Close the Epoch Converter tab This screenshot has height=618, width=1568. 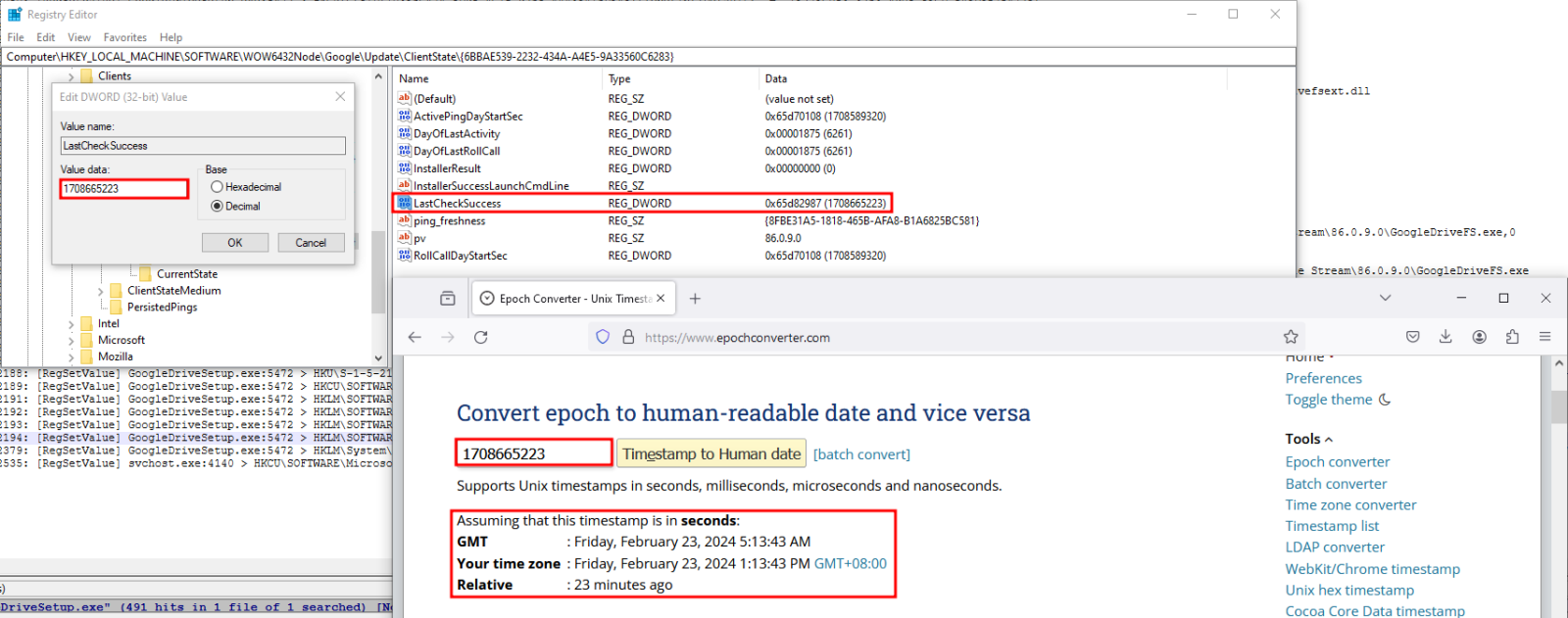point(661,299)
